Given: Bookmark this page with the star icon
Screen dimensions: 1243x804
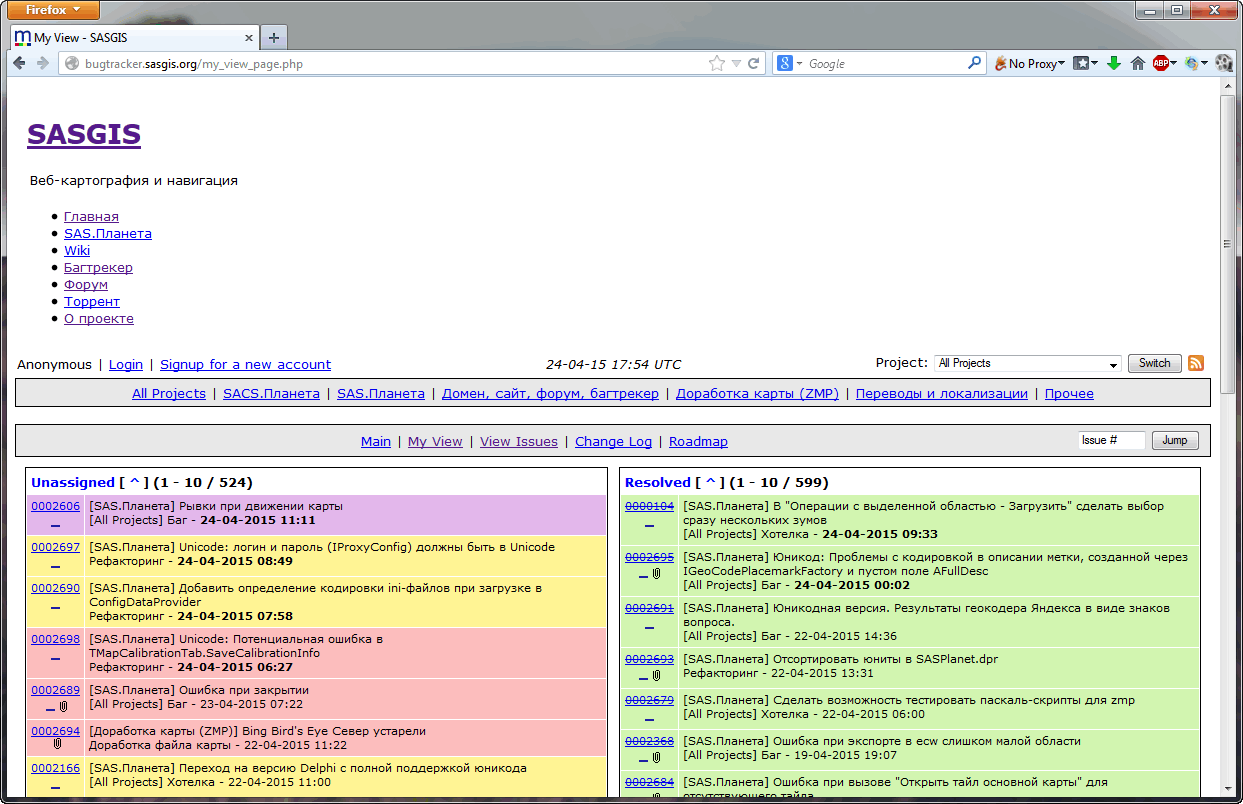Looking at the screenshot, I should 716,63.
